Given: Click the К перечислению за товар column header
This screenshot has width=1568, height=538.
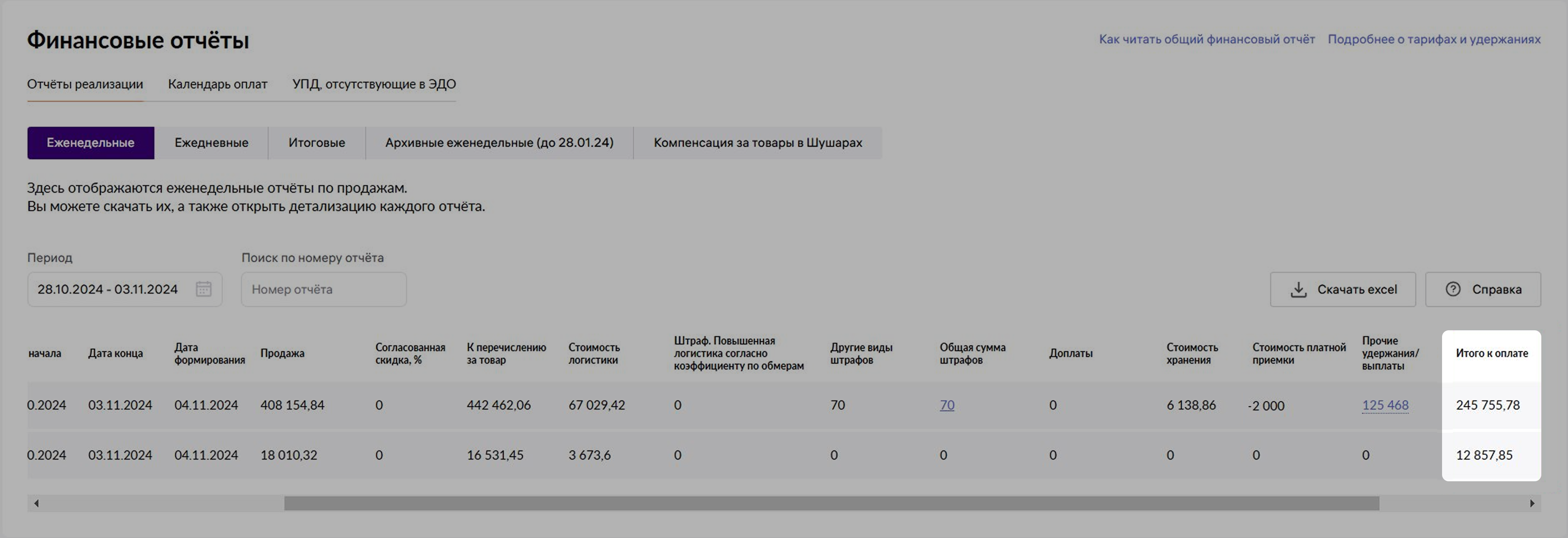Looking at the screenshot, I should (x=506, y=354).
